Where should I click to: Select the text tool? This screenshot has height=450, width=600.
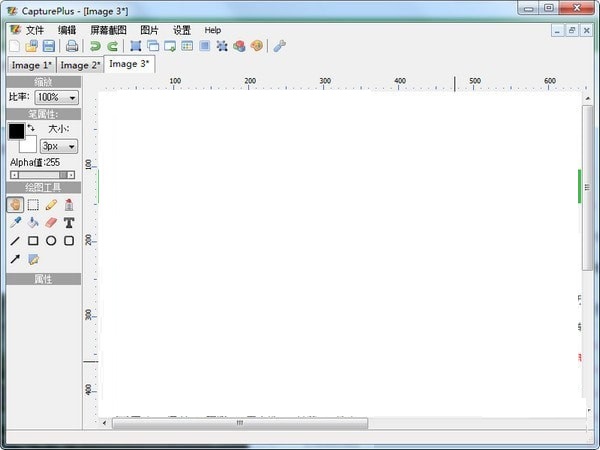[x=69, y=222]
